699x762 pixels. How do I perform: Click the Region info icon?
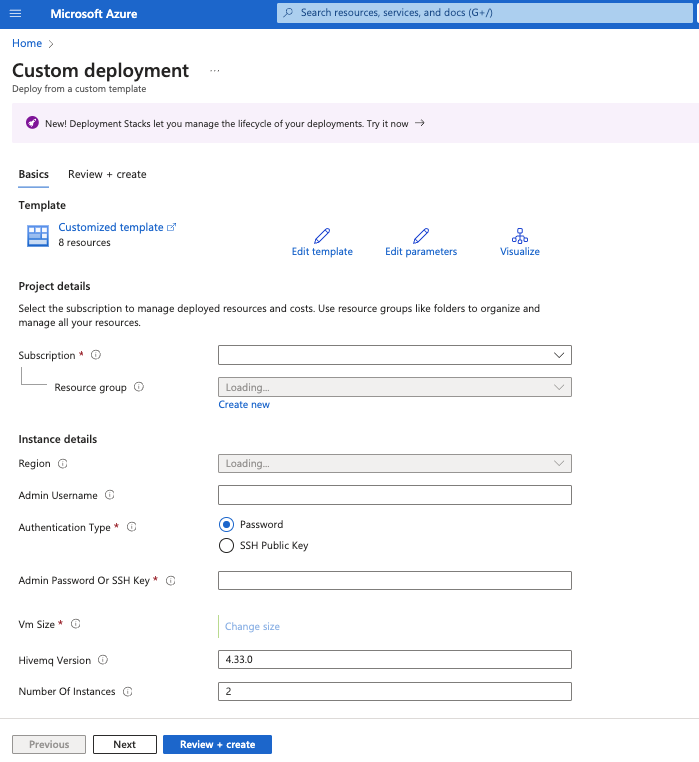[63, 464]
